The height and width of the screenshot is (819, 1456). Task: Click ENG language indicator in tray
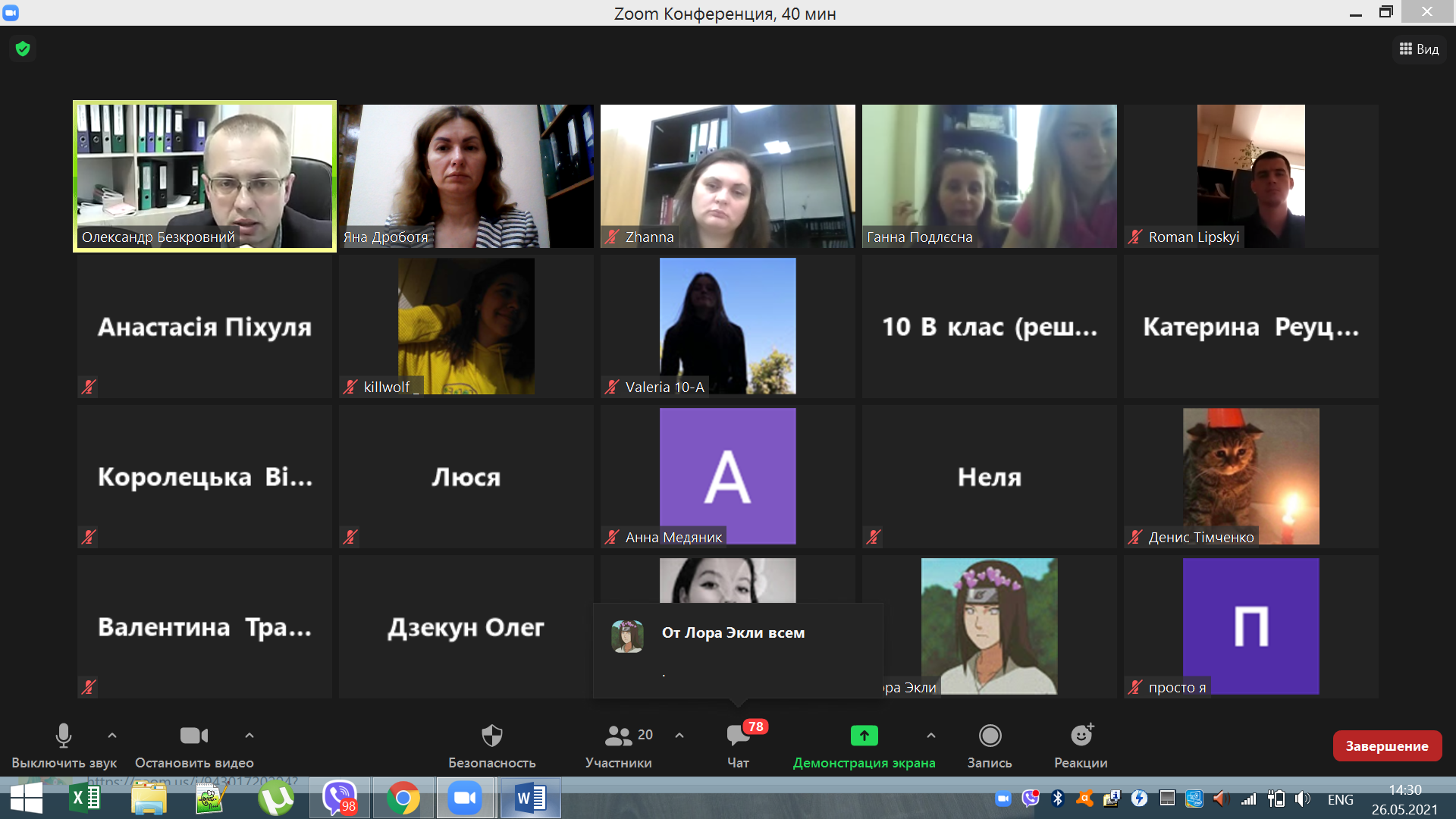pyautogui.click(x=1340, y=799)
